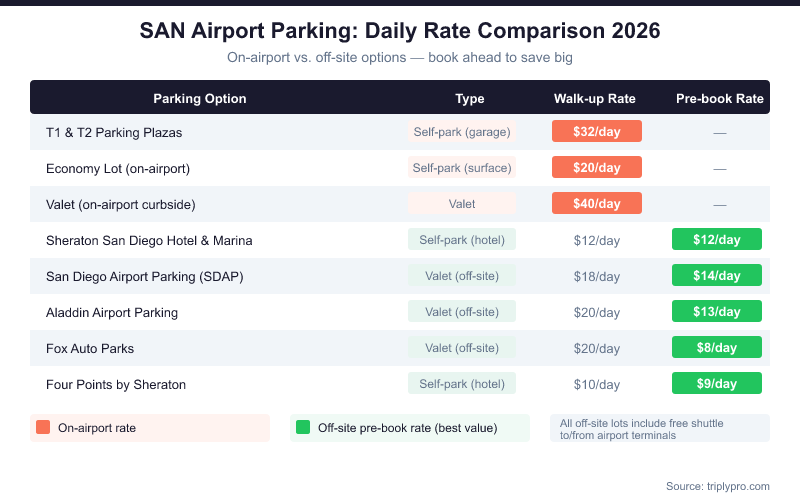Click the $40/day valet rate badge
Screen dimensions: 800x500
[597, 204]
